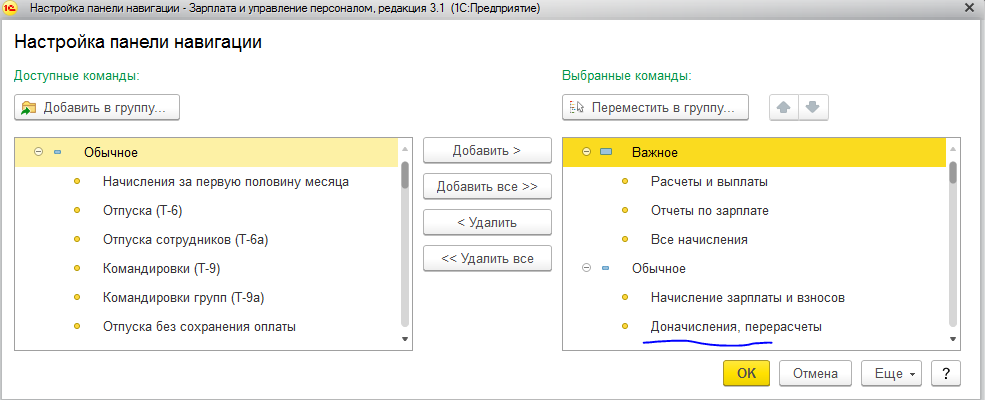Image resolution: width=985 pixels, height=400 pixels.
Task: Click available commands scrollbar thumb
Action: tap(405, 175)
